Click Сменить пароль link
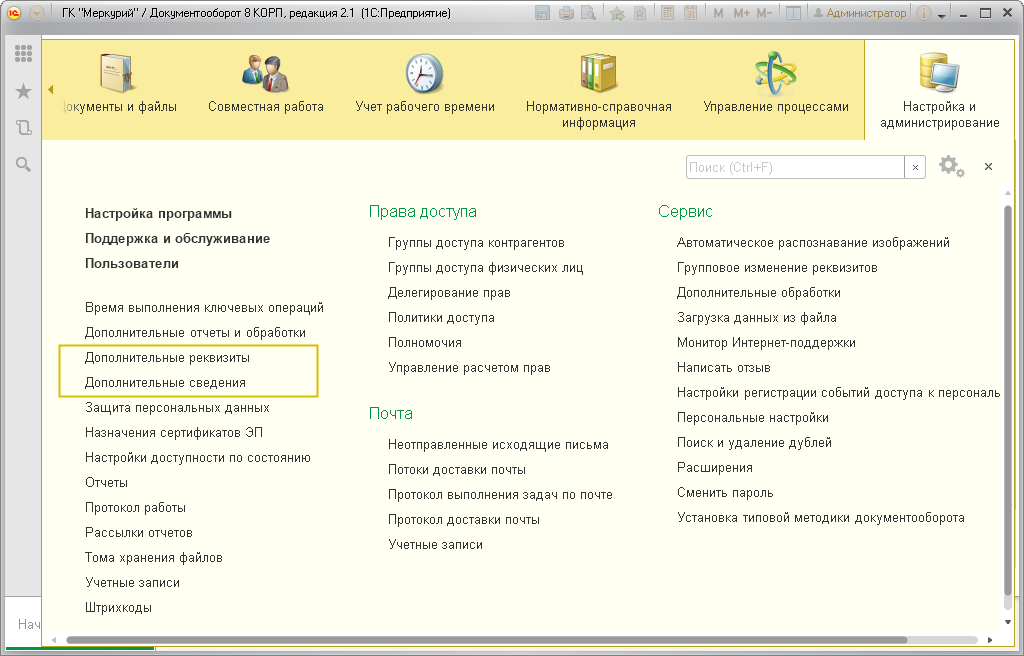1024x656 pixels. pyautogui.click(x=725, y=493)
